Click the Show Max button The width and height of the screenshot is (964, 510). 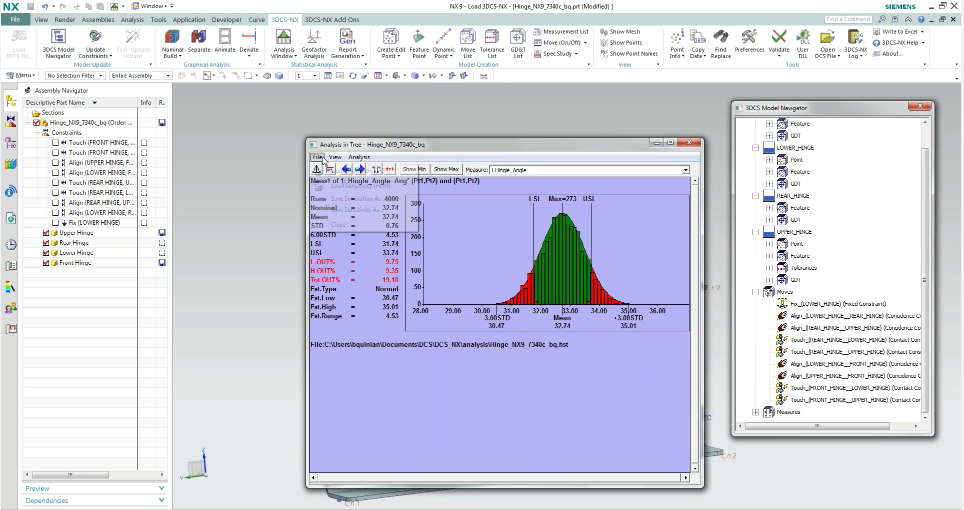[446, 169]
